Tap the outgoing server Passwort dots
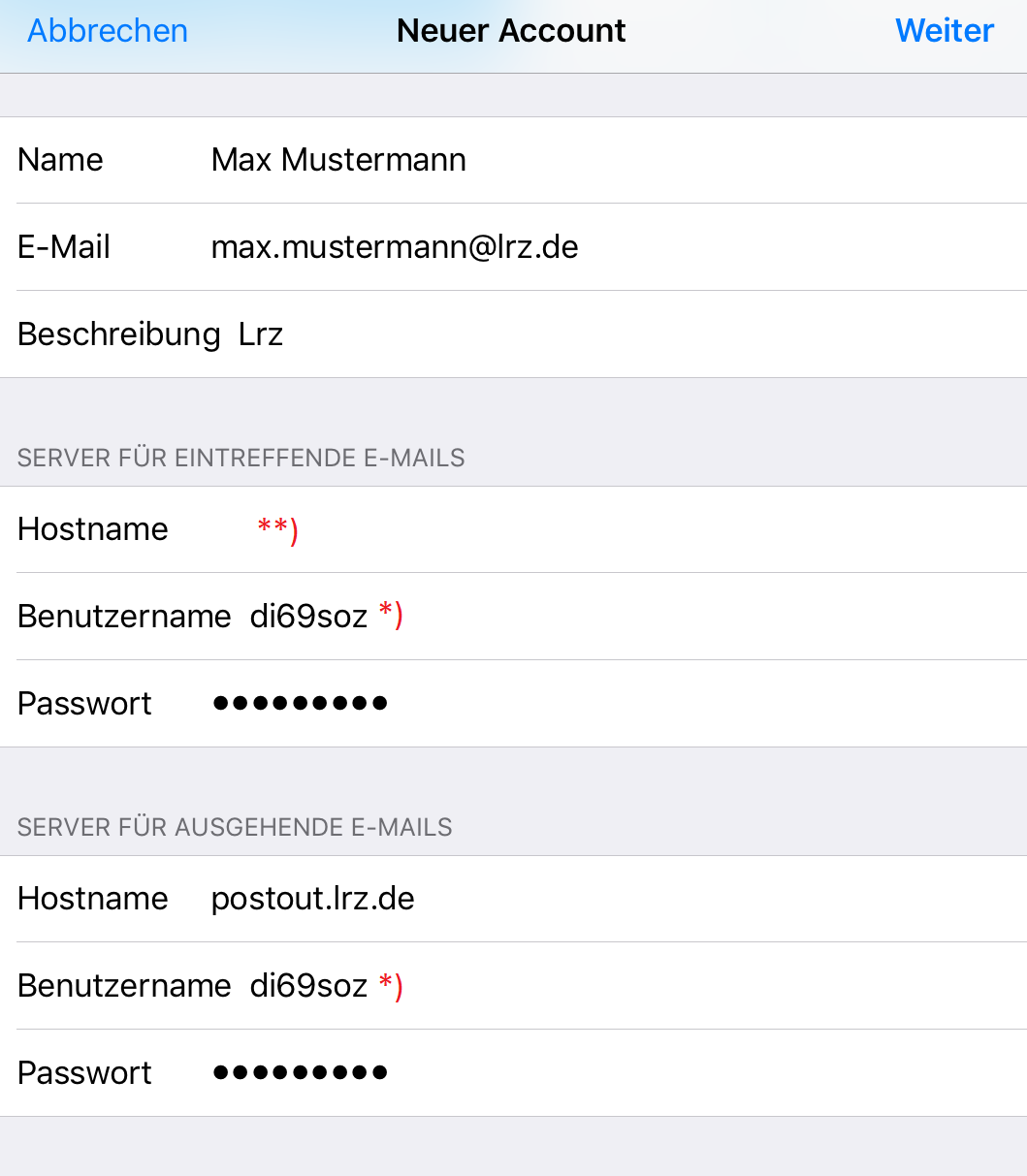The height and width of the screenshot is (1176, 1027). tap(300, 1073)
